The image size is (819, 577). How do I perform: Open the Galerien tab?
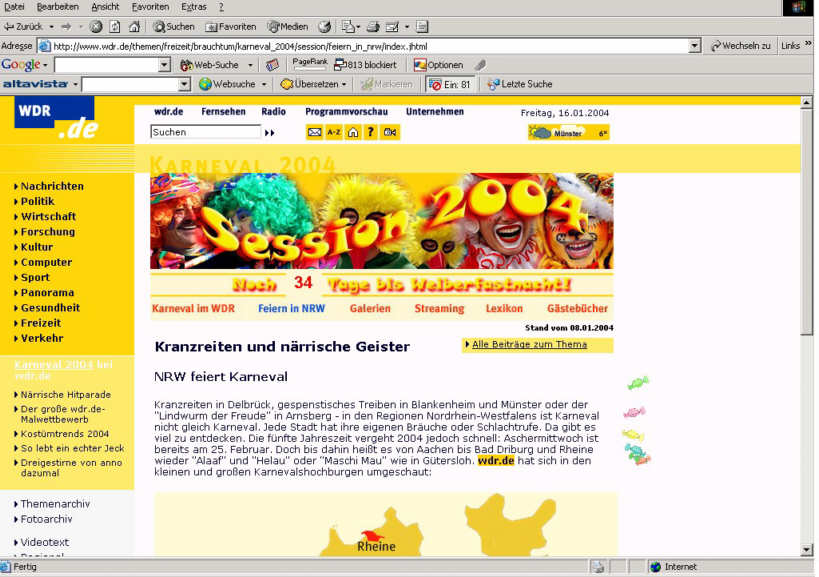(x=370, y=309)
